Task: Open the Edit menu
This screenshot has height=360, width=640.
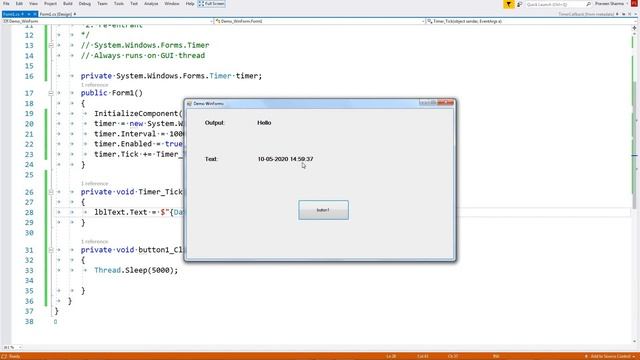Action: pyautogui.click(x=19, y=4)
